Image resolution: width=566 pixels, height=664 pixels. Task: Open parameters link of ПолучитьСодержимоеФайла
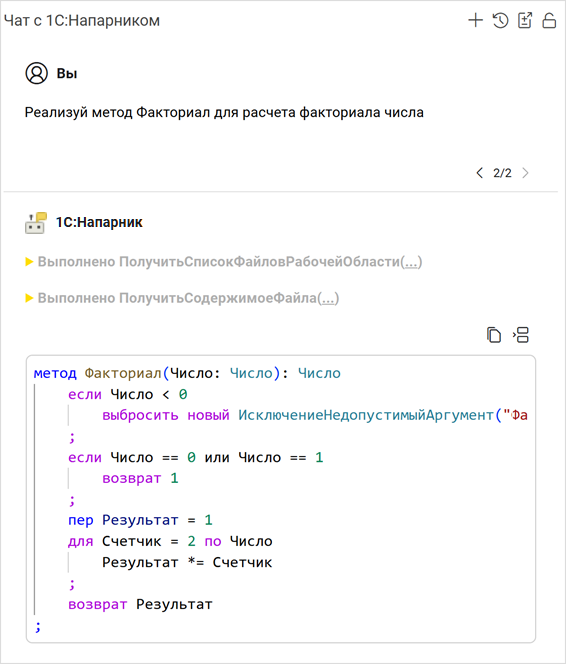(328, 299)
